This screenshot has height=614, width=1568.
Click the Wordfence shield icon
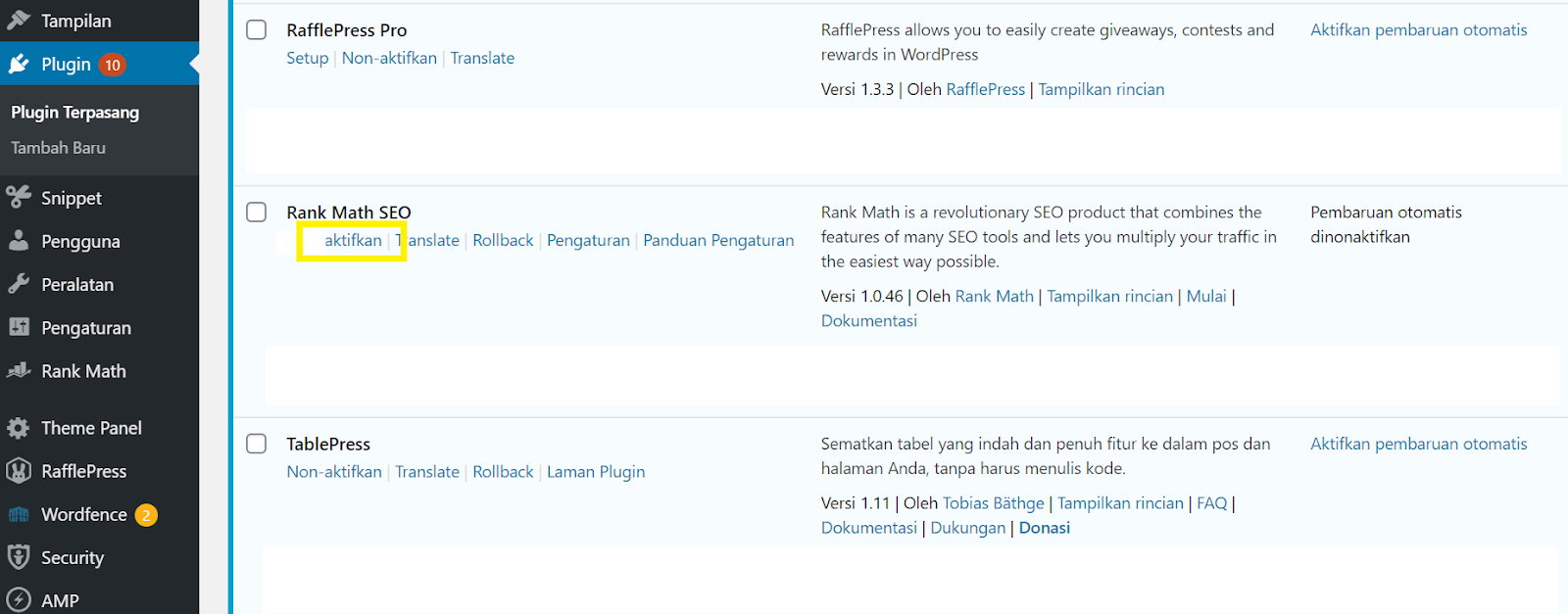coord(19,514)
